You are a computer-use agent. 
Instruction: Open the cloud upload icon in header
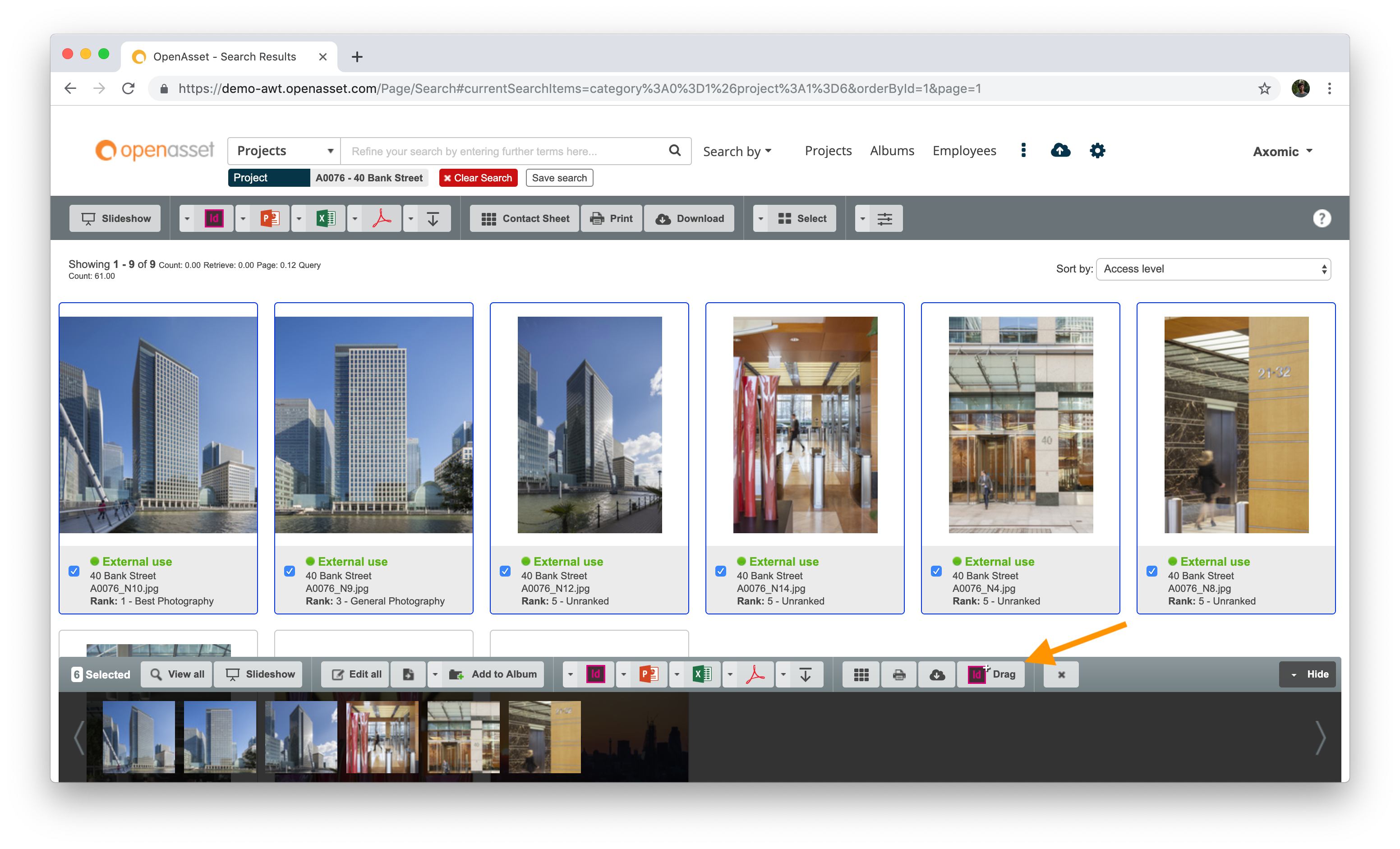pos(1060,151)
